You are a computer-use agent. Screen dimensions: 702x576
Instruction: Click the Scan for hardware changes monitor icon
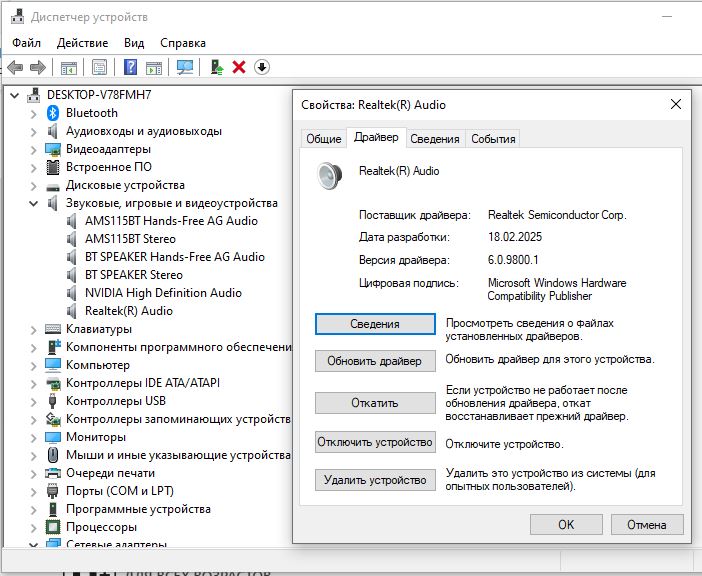[185, 67]
